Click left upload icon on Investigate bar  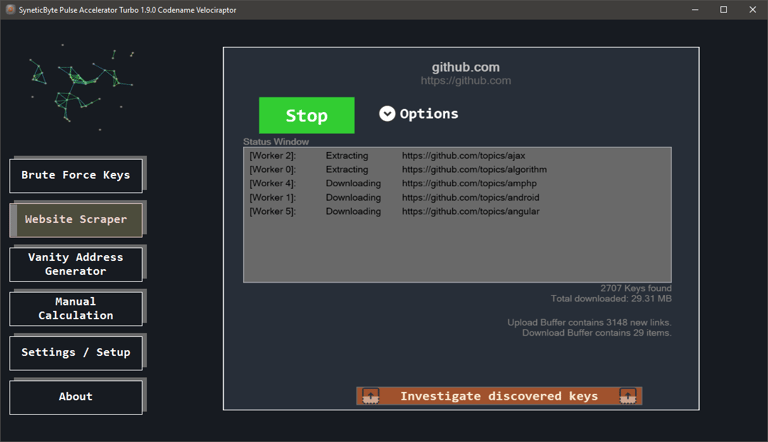click(371, 396)
